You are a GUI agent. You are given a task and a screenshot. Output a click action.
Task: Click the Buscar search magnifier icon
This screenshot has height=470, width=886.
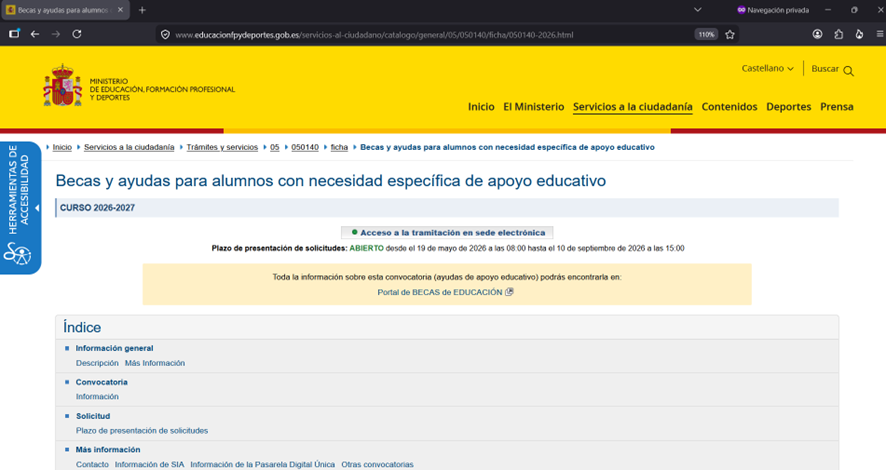click(x=848, y=71)
